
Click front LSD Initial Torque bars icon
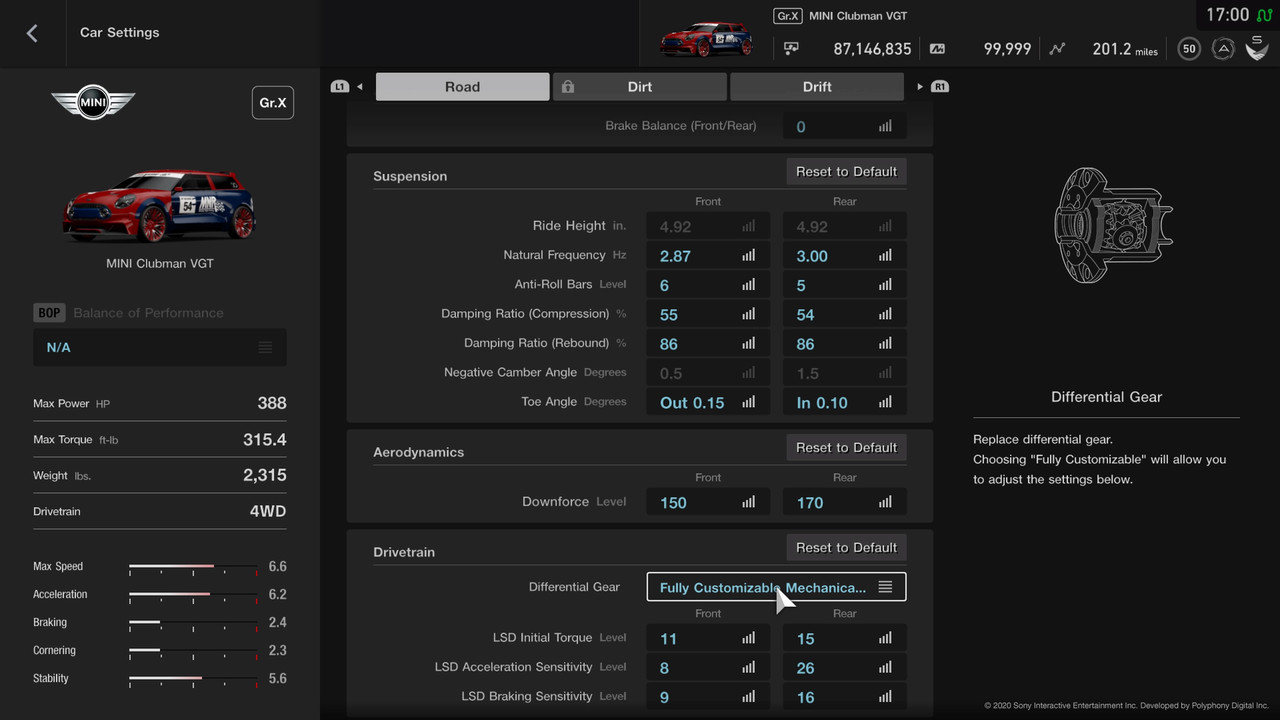coord(749,638)
